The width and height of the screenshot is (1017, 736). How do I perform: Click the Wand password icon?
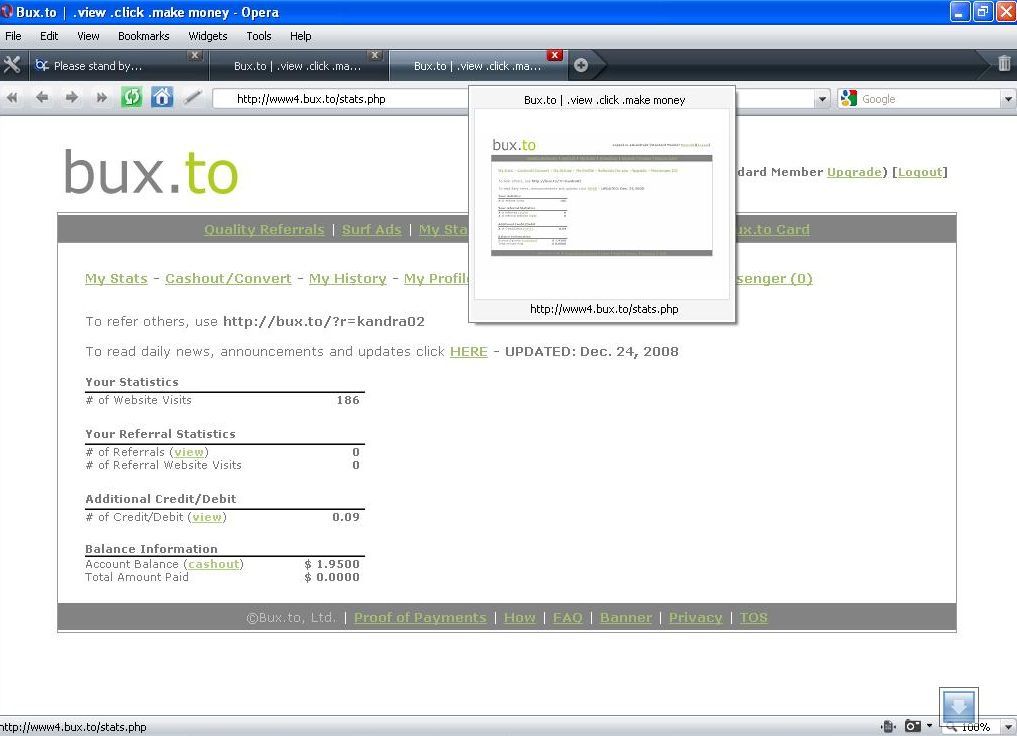[193, 98]
